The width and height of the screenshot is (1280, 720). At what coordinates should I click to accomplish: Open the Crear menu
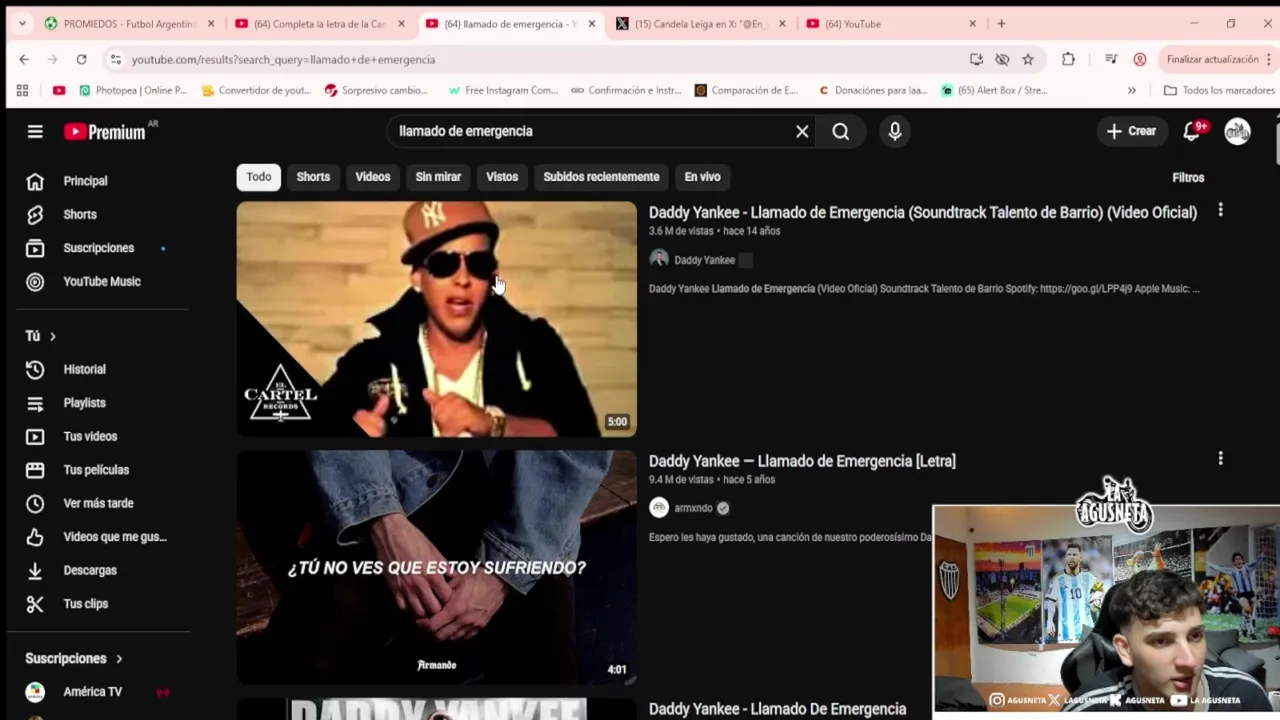point(1131,131)
